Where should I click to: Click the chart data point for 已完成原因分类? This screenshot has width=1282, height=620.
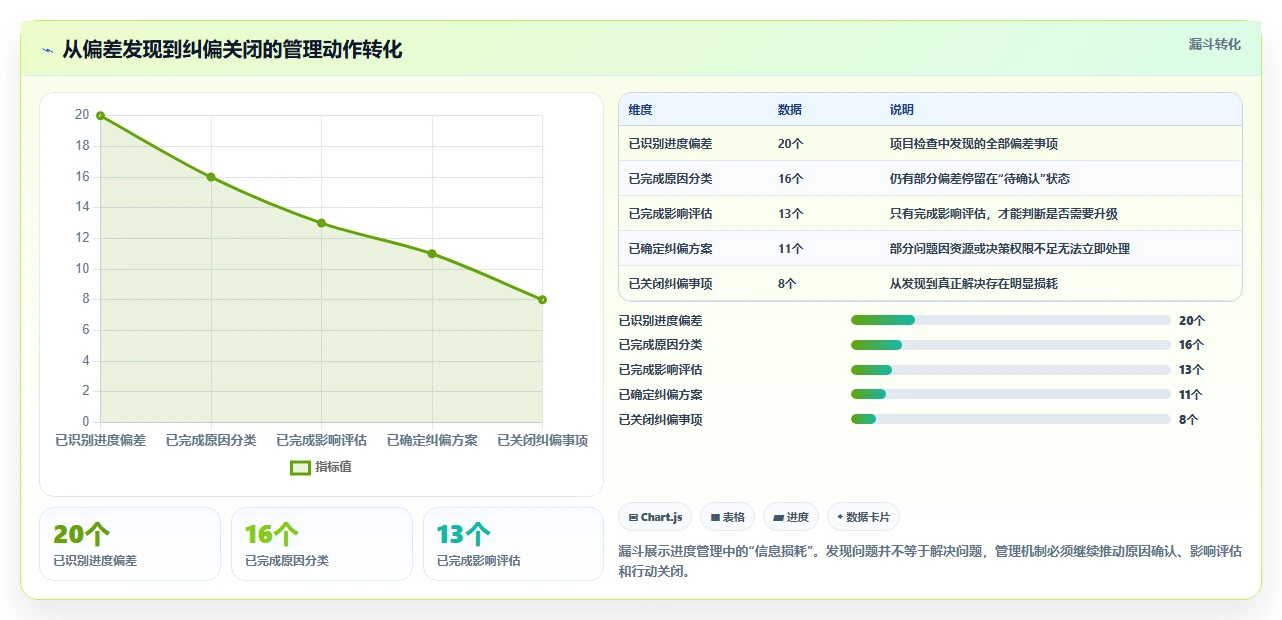pyautogui.click(x=211, y=177)
